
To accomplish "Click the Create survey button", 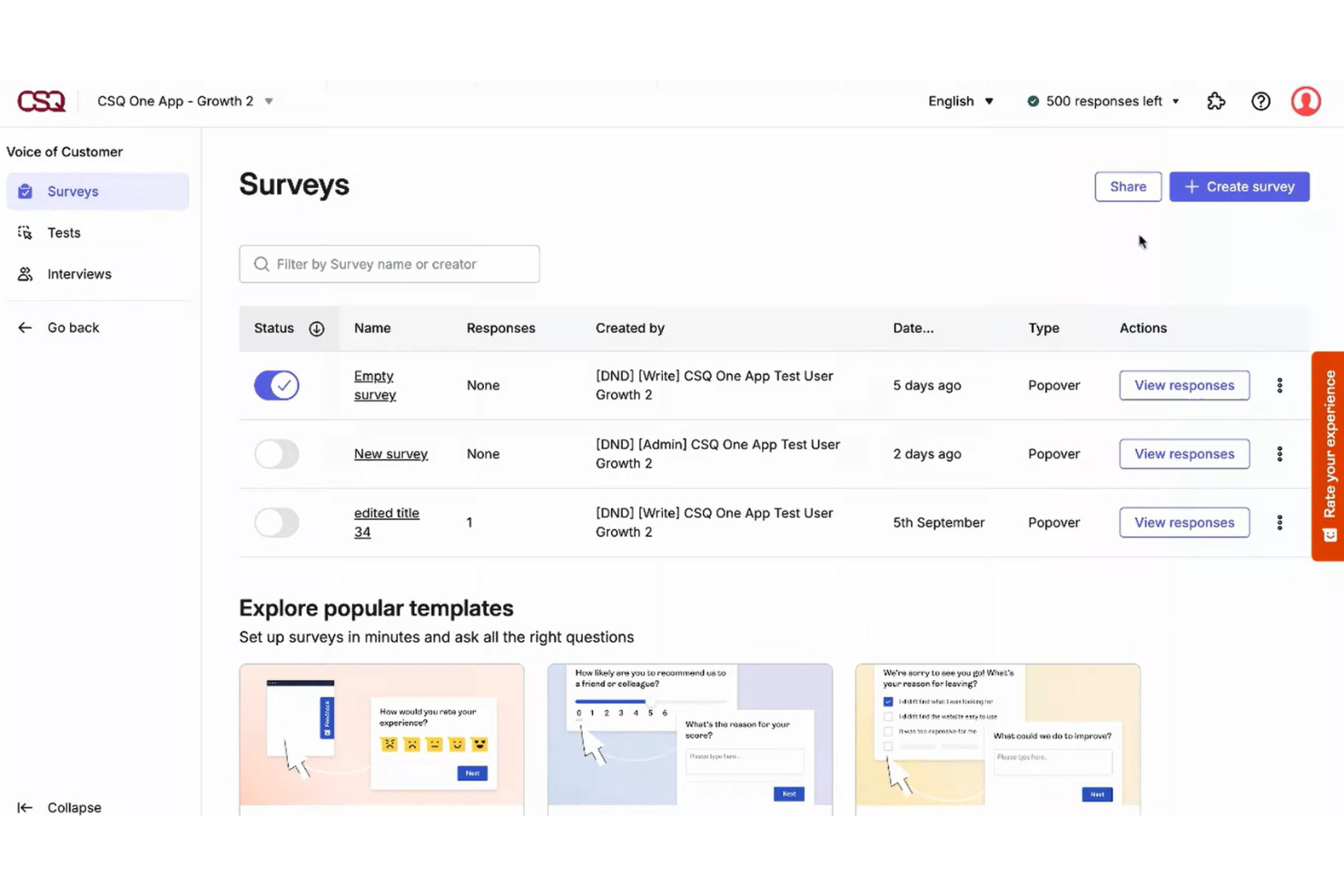I will 1239,186.
